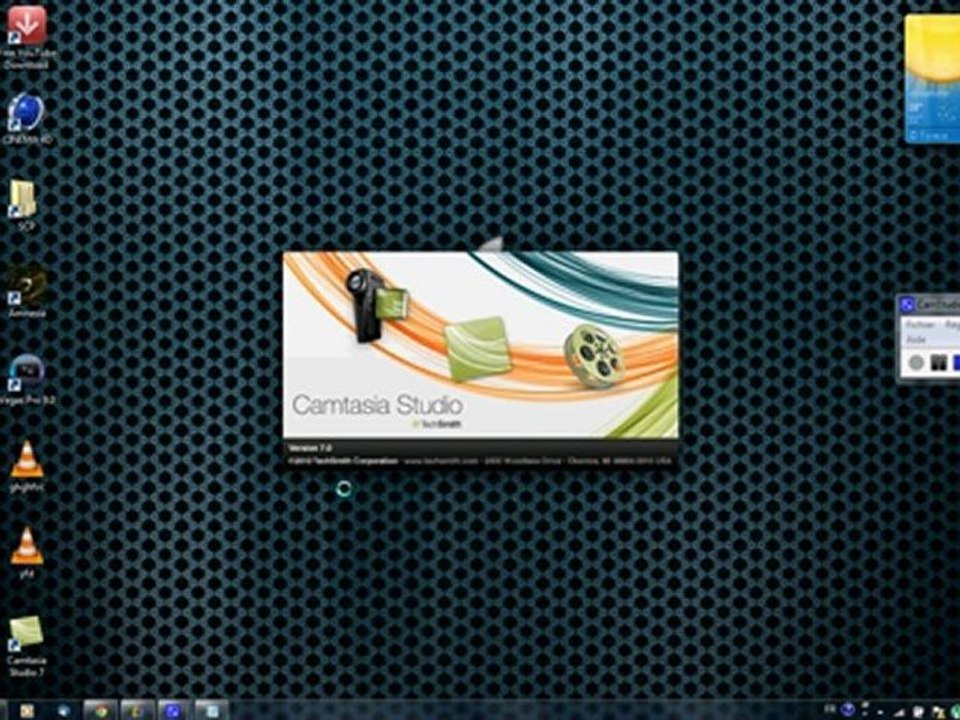
Task: Switch to the CamStudio taskbar button
Action: click(174, 710)
